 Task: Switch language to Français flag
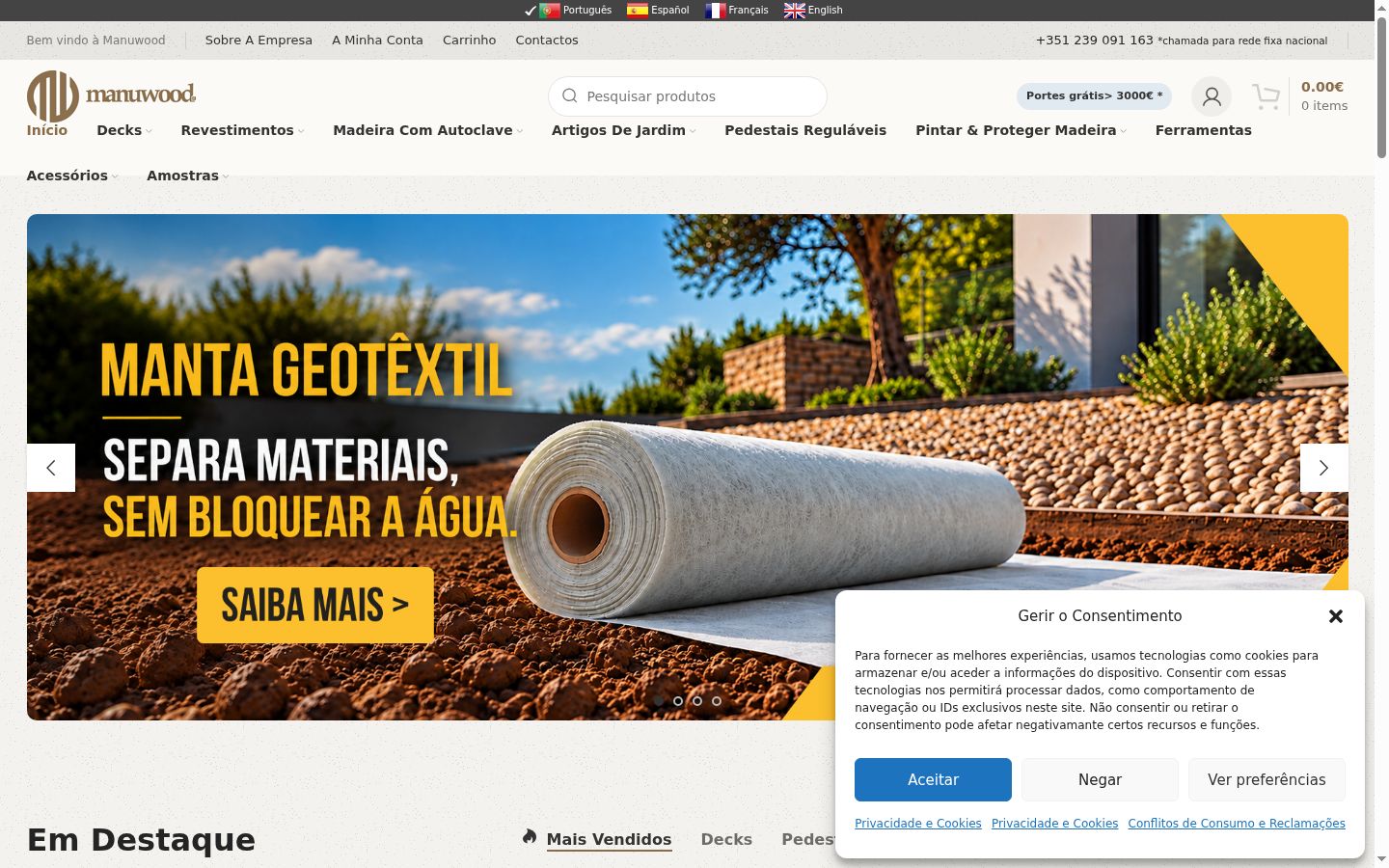click(x=716, y=10)
